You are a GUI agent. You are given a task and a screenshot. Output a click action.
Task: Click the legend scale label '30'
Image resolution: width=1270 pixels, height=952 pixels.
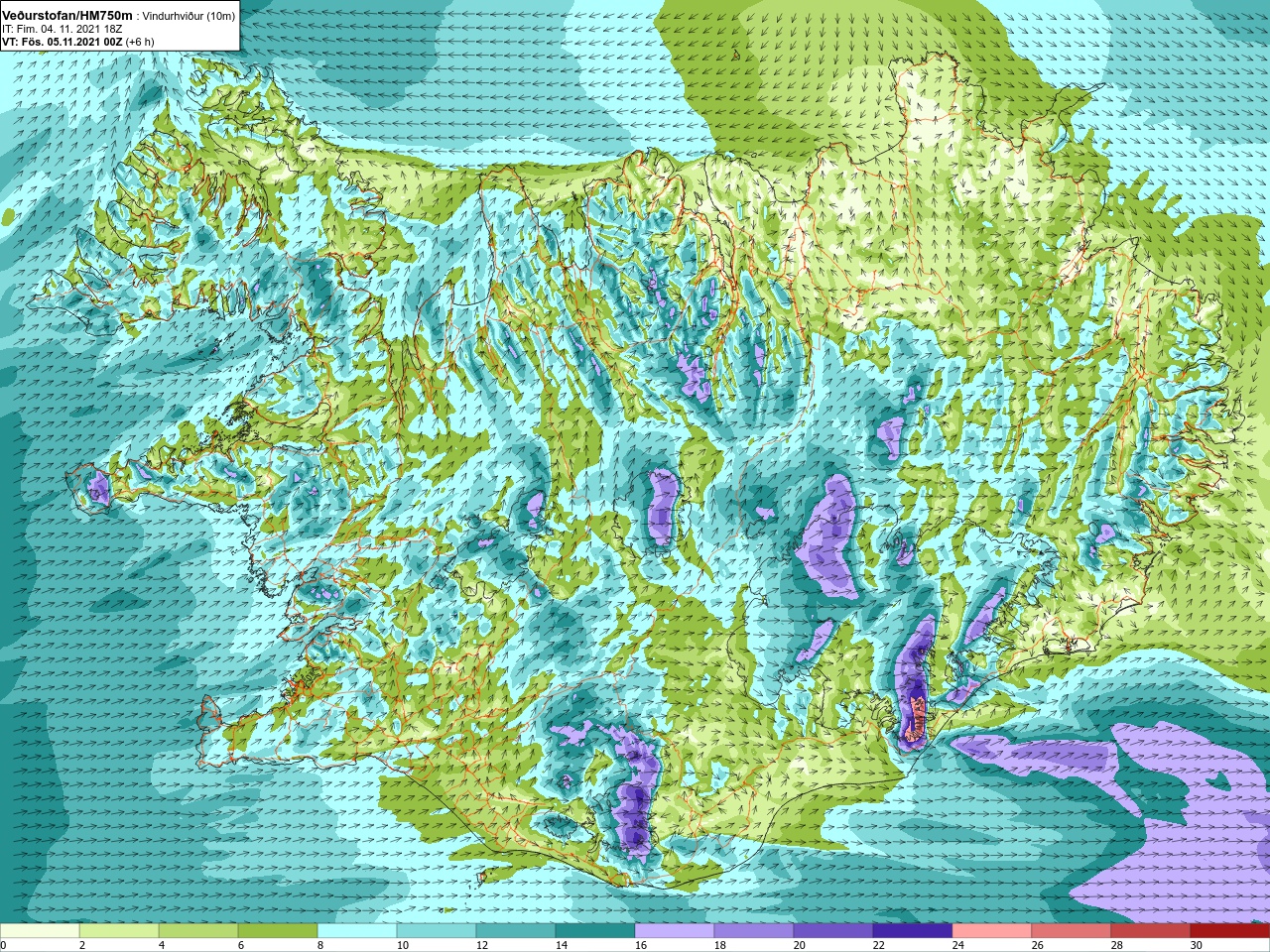[x=1196, y=945]
